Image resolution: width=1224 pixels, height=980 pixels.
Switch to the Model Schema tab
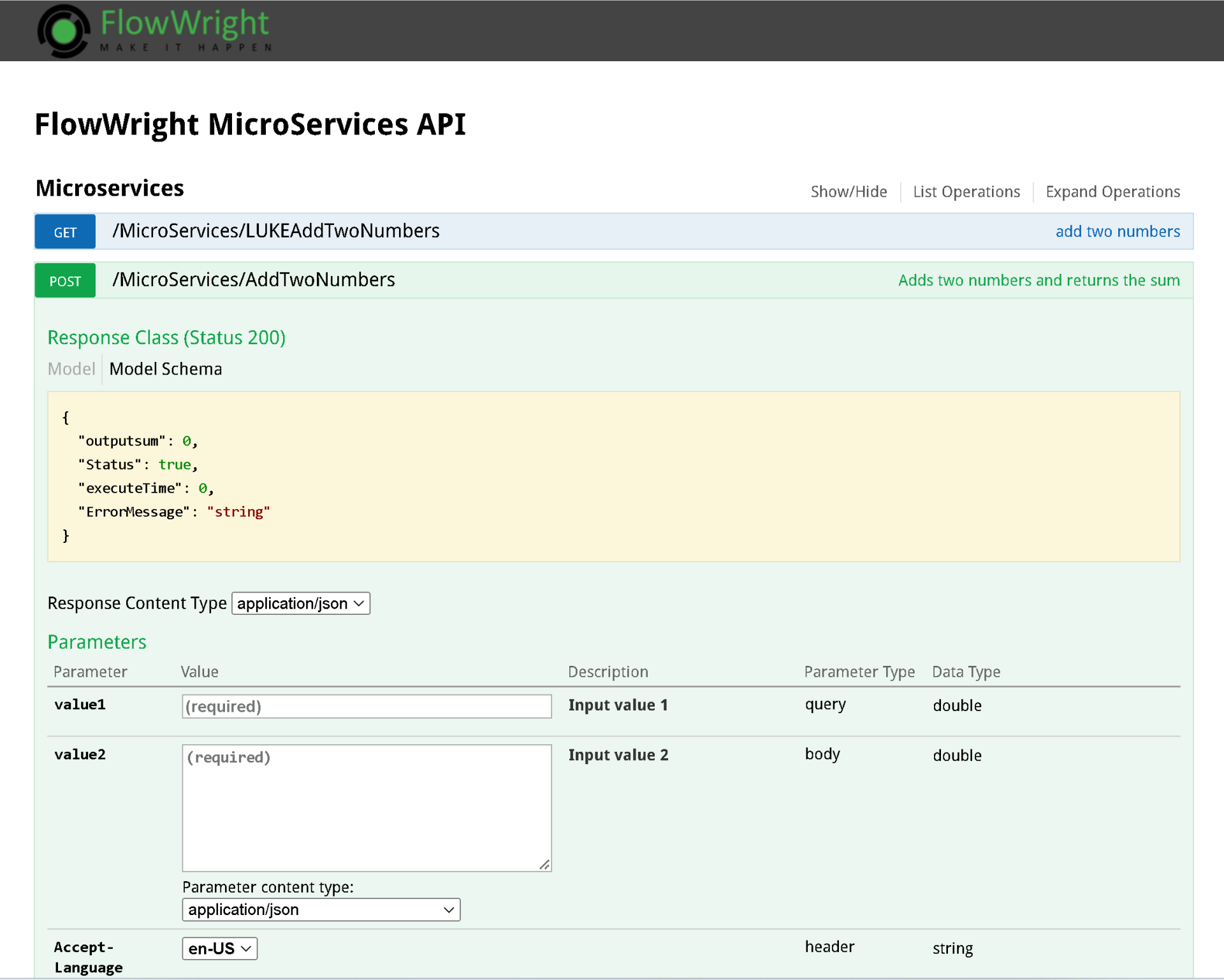(x=165, y=368)
